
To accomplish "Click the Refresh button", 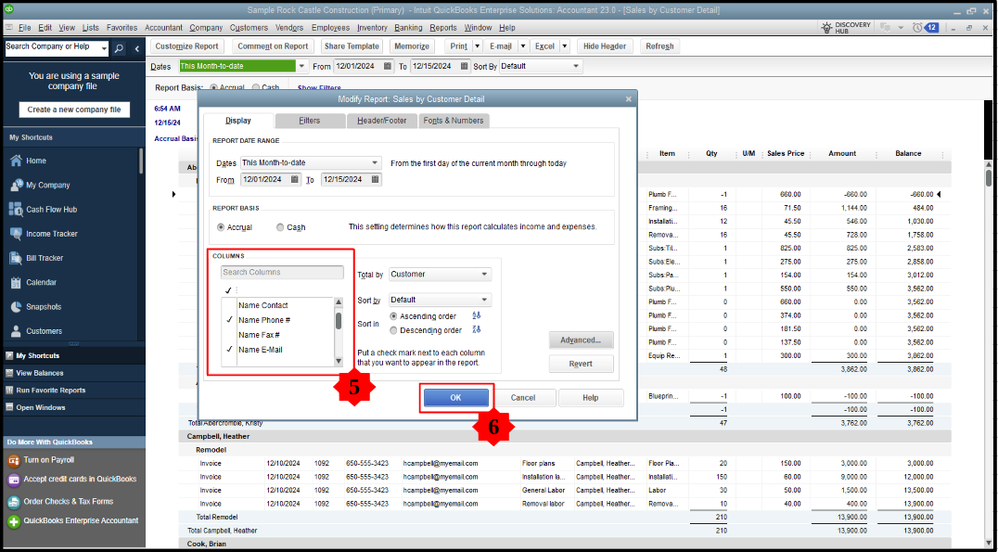I will pos(659,46).
